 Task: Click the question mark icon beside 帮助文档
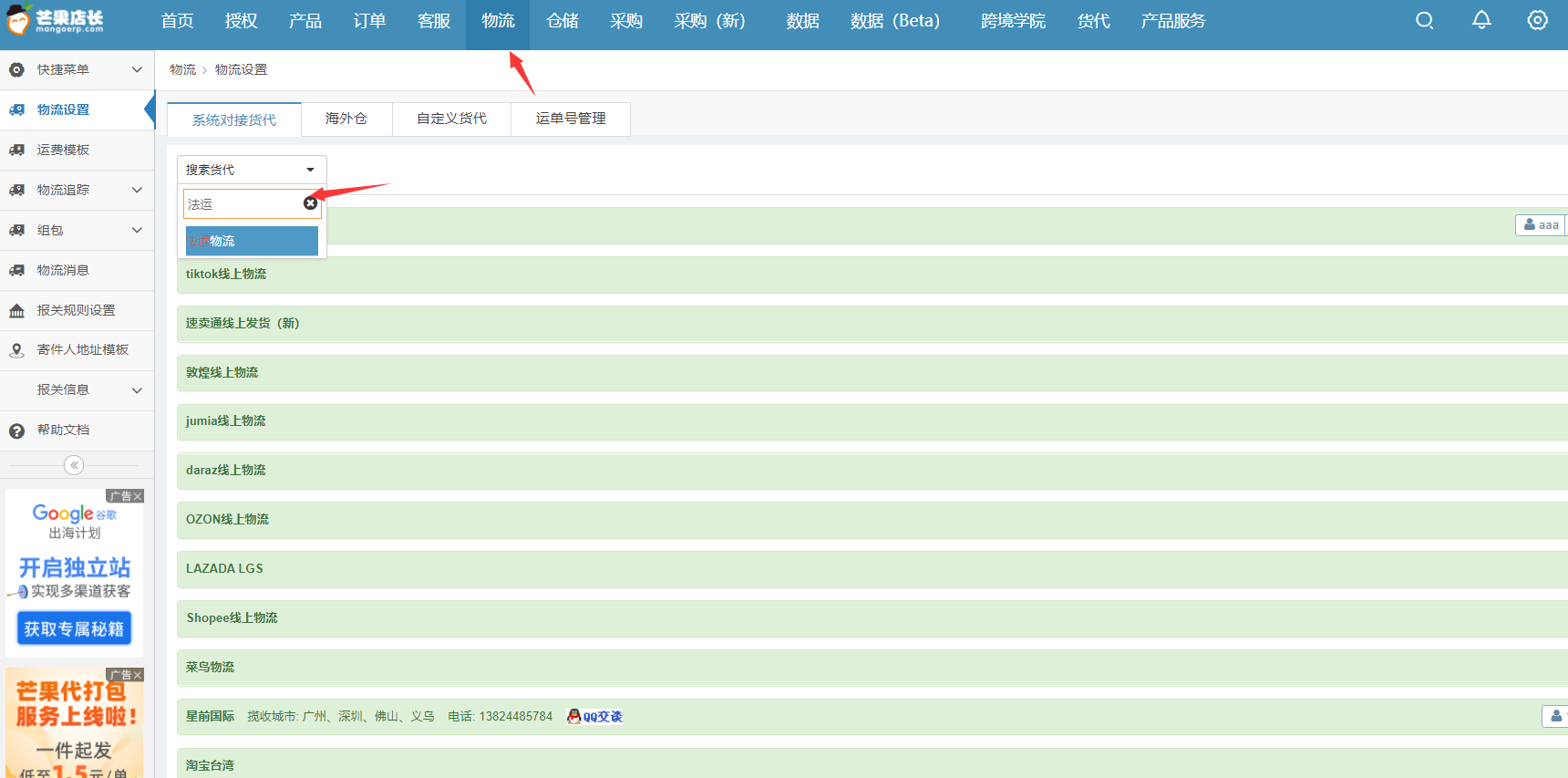pyautogui.click(x=16, y=430)
